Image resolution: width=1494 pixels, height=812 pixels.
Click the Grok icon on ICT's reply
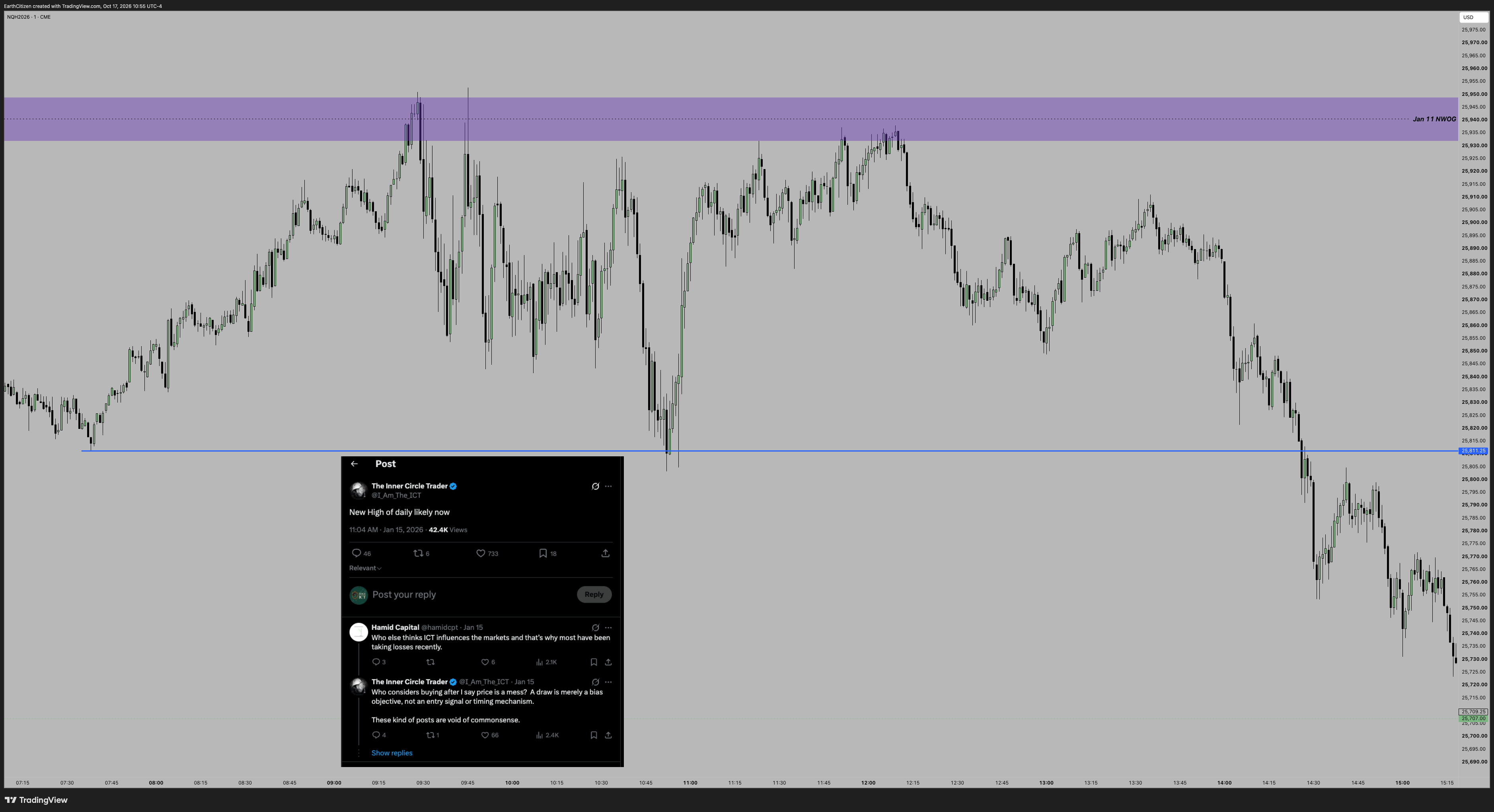(595, 682)
